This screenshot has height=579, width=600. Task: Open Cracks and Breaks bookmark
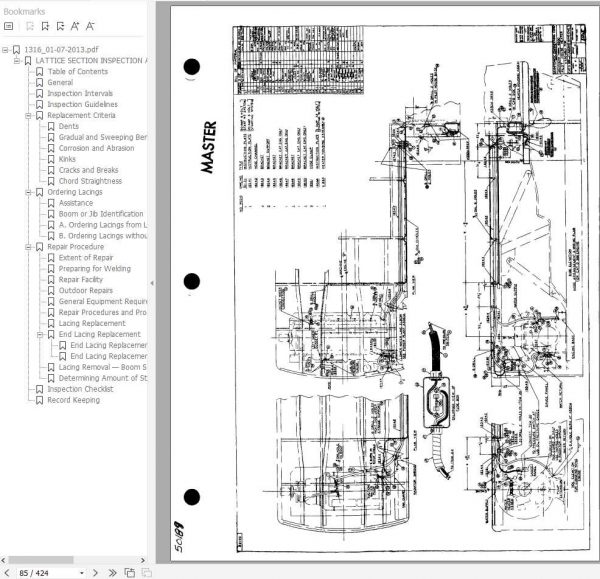click(x=88, y=170)
